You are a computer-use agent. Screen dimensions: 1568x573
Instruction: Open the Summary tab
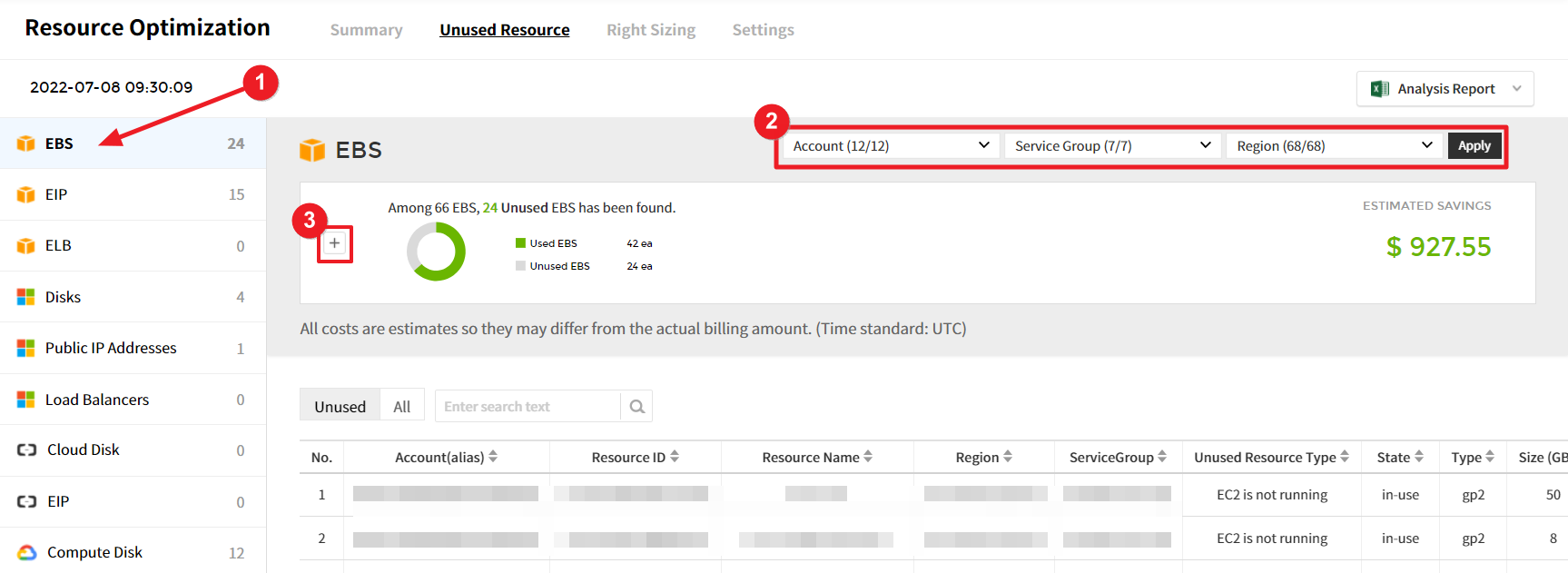[366, 30]
